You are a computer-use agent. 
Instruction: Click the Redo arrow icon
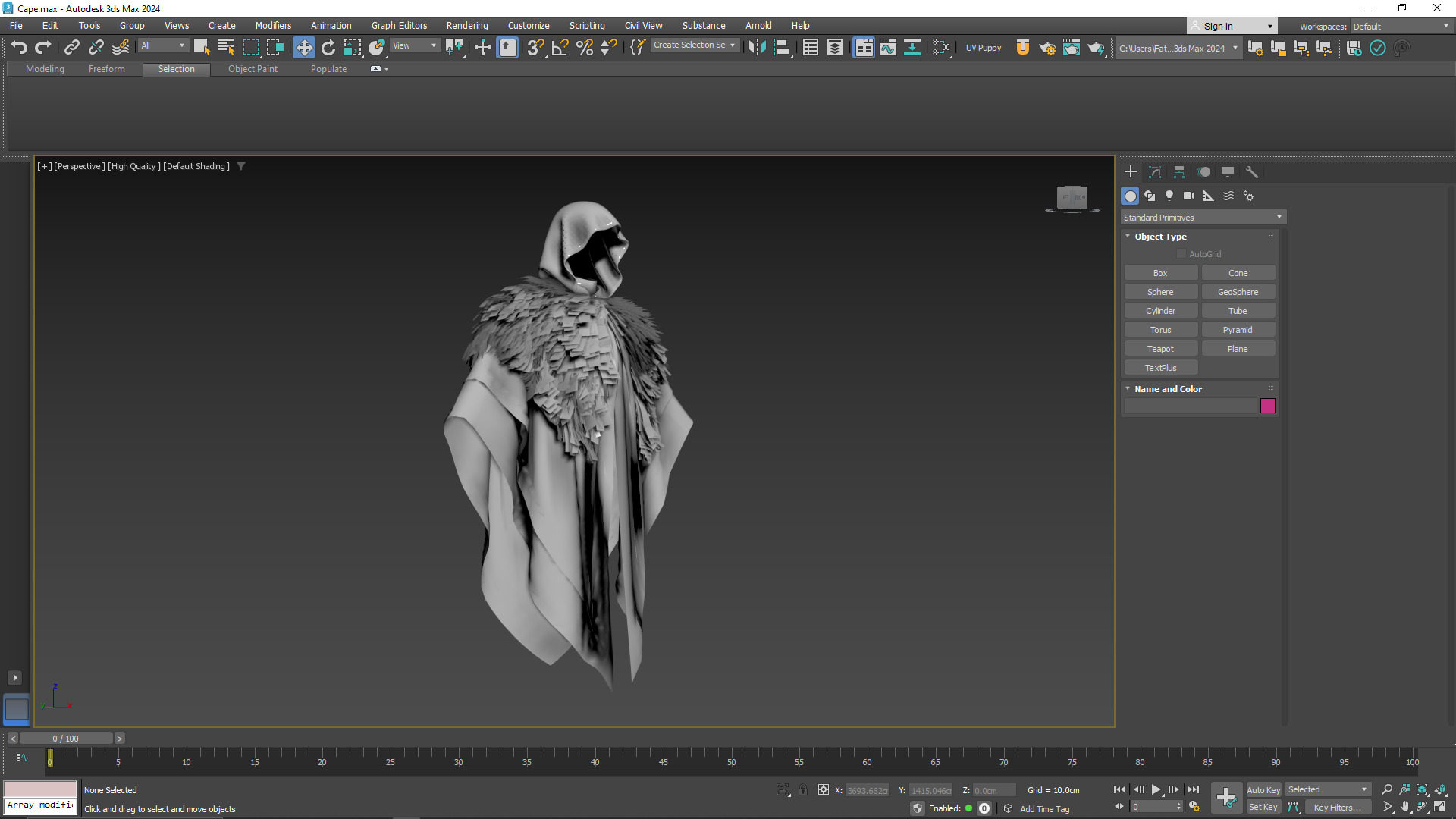(43, 48)
